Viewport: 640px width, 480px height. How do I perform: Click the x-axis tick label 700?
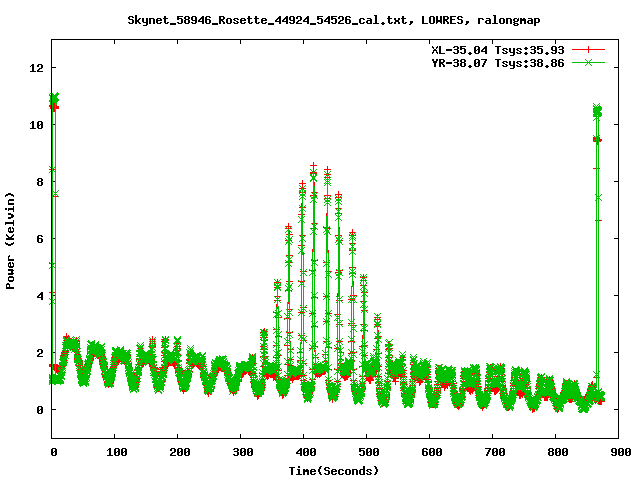[x=495, y=452]
